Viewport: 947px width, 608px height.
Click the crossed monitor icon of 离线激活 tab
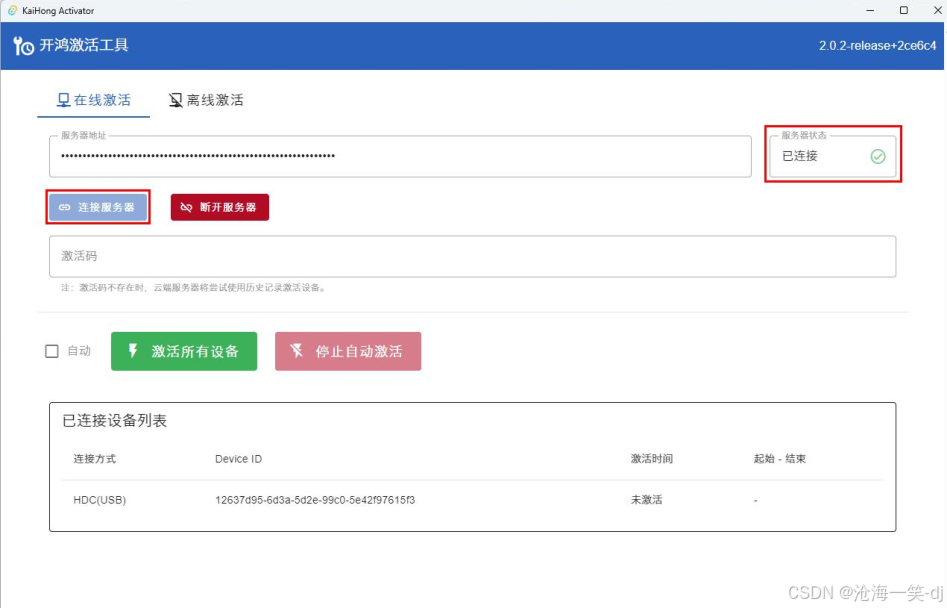click(175, 100)
